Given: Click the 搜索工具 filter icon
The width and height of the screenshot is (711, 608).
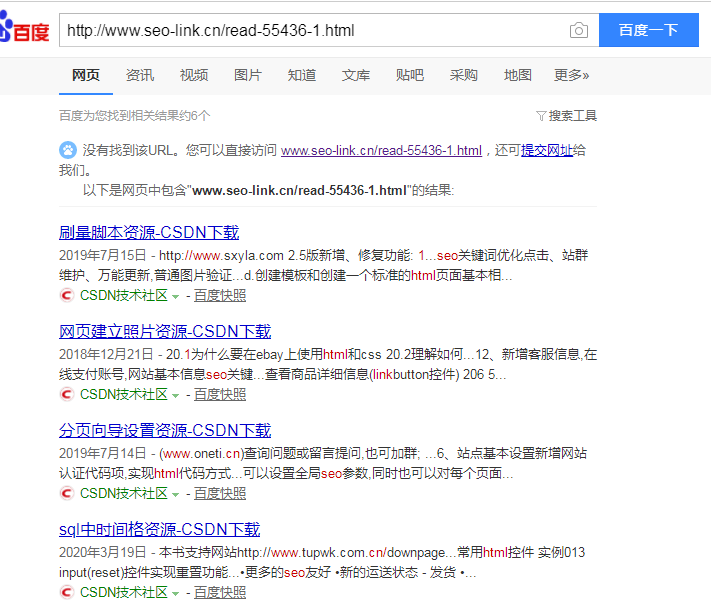Looking at the screenshot, I should (541, 116).
